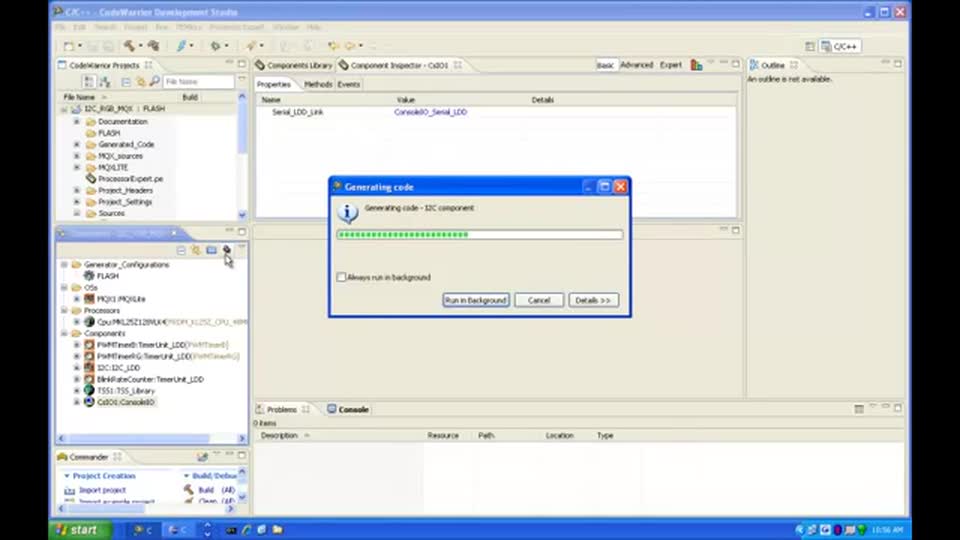Click the Windows start button
Screen dimensions: 960x540
(80, 530)
